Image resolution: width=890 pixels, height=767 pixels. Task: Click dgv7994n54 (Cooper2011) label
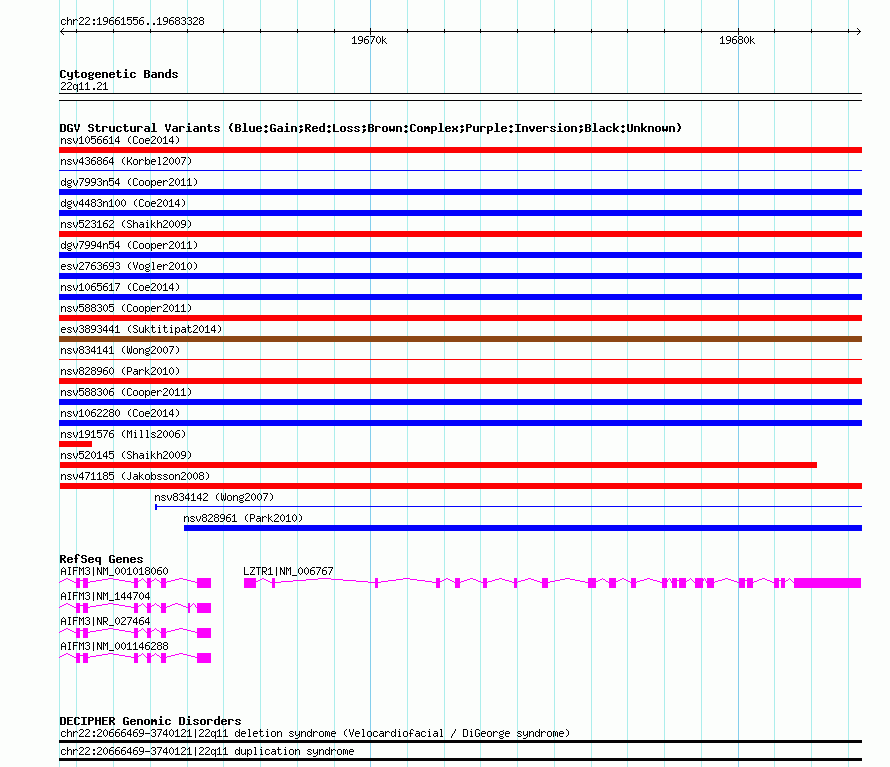pyautogui.click(x=129, y=245)
